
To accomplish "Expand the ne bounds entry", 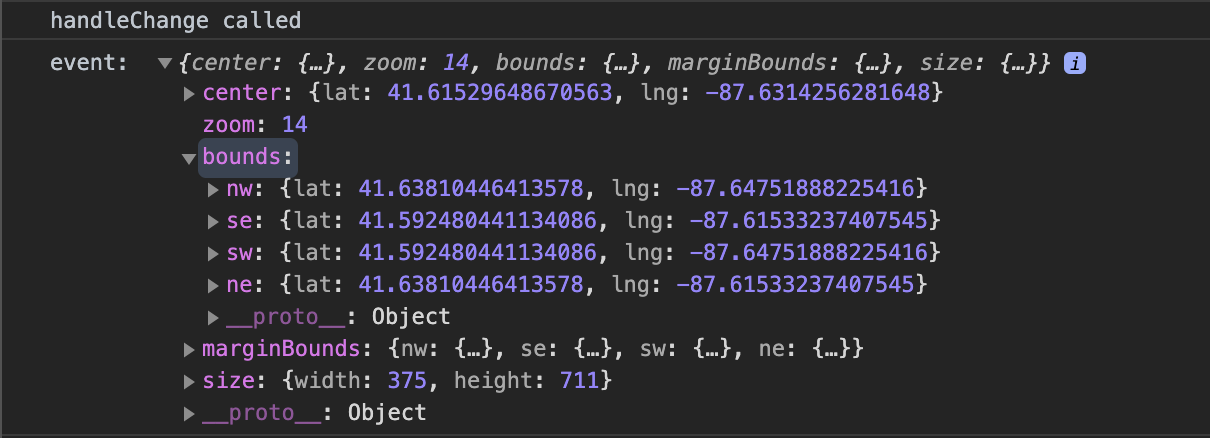I will click(213, 285).
